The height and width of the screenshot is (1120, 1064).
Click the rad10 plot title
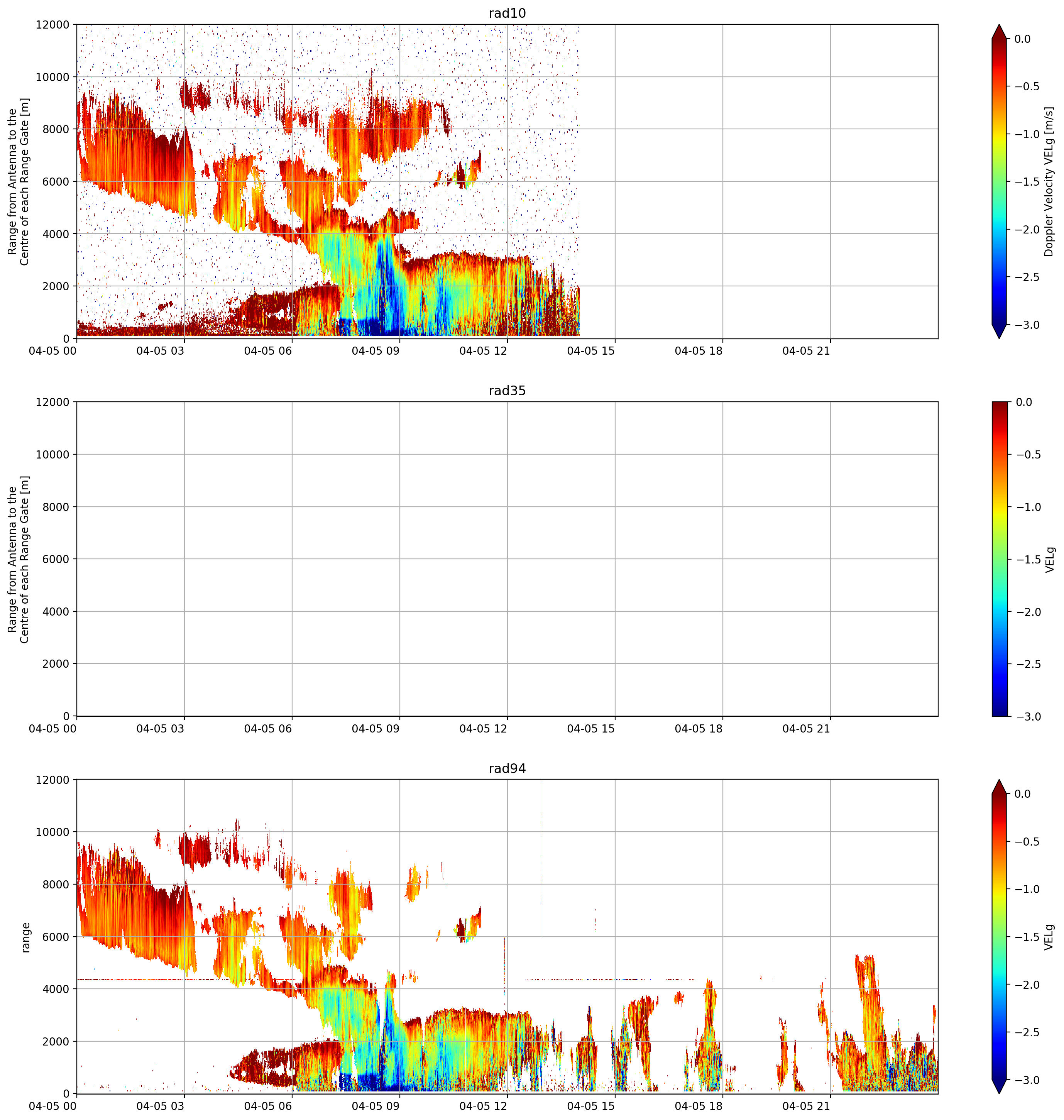pyautogui.click(x=507, y=13)
